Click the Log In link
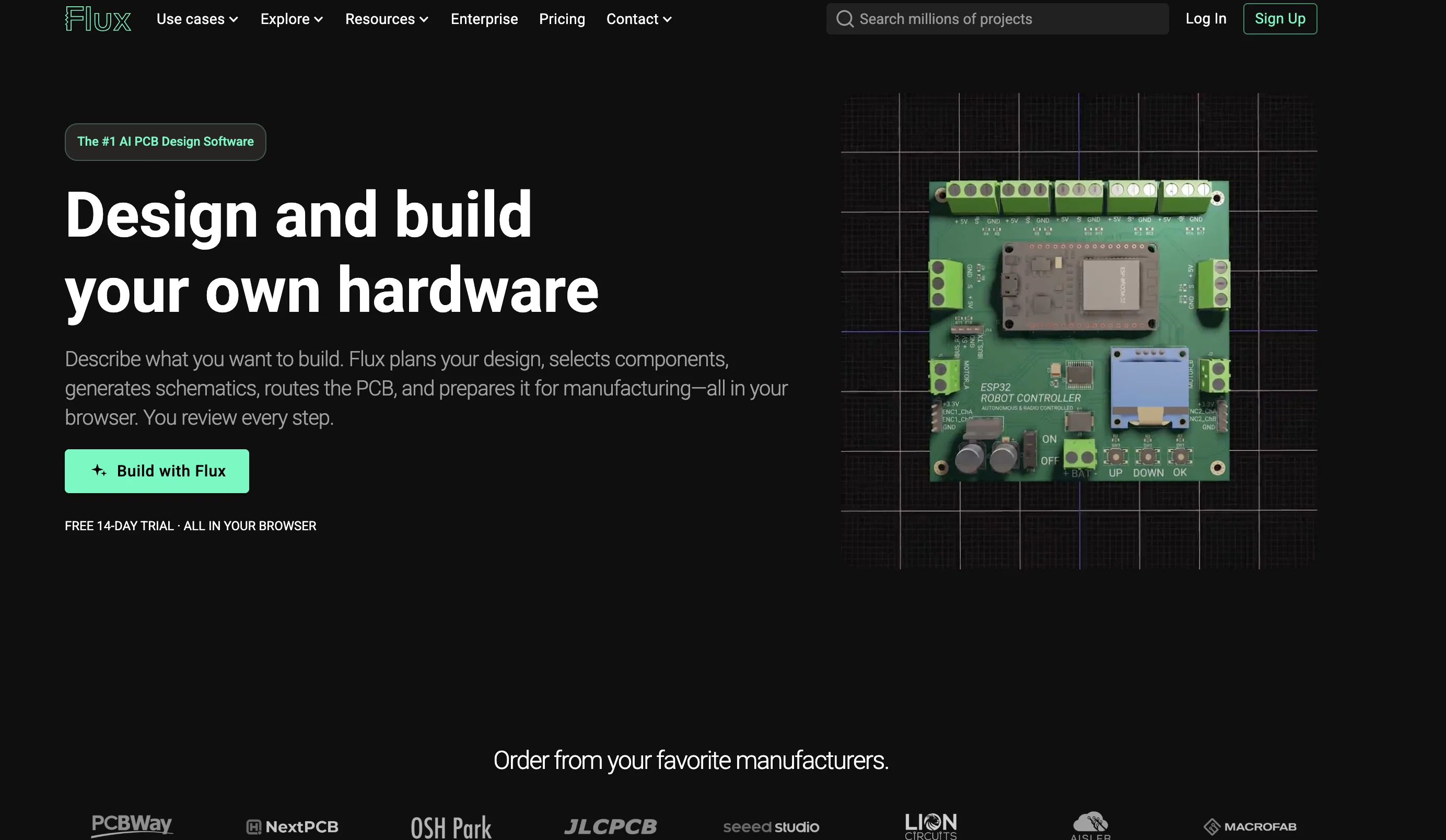1446x840 pixels. (x=1206, y=19)
